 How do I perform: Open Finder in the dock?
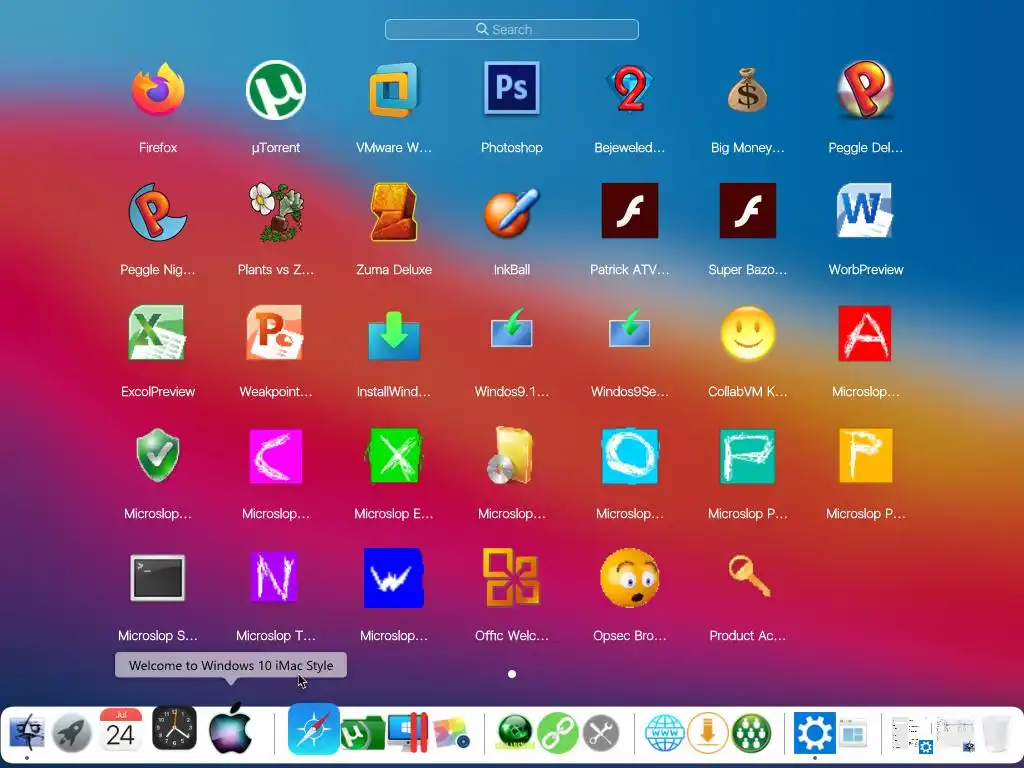click(x=27, y=731)
